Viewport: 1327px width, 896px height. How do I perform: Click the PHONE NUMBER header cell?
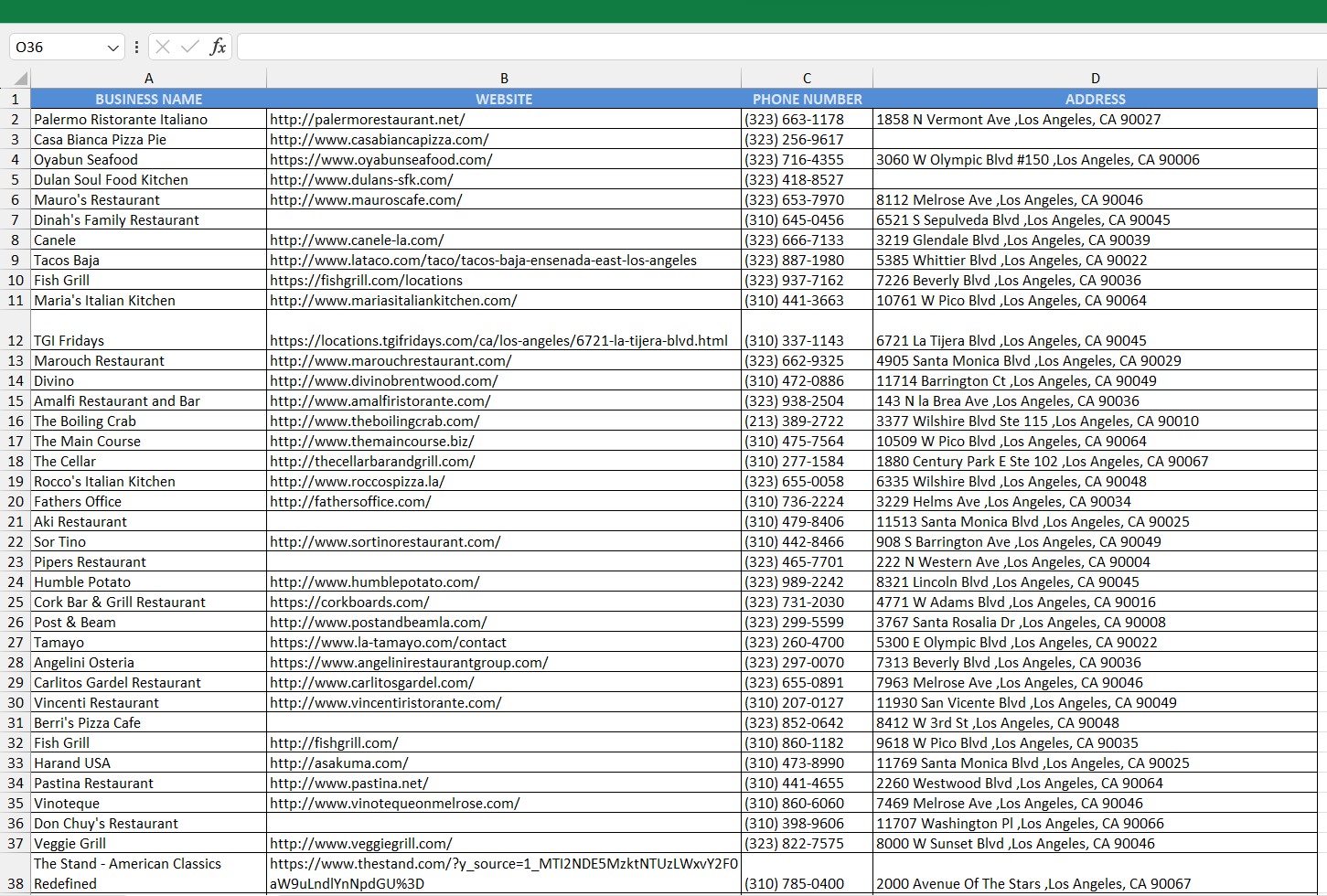[x=808, y=99]
